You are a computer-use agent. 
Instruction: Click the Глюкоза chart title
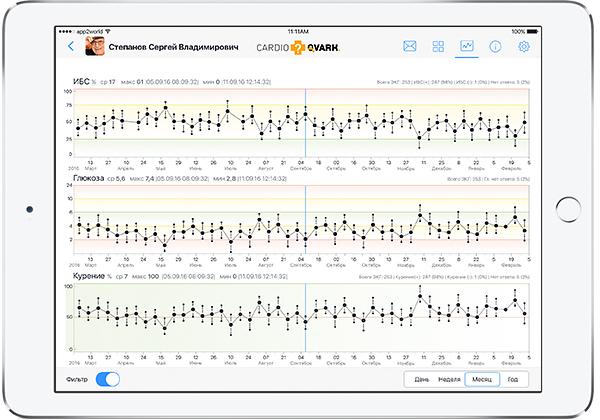88,178
